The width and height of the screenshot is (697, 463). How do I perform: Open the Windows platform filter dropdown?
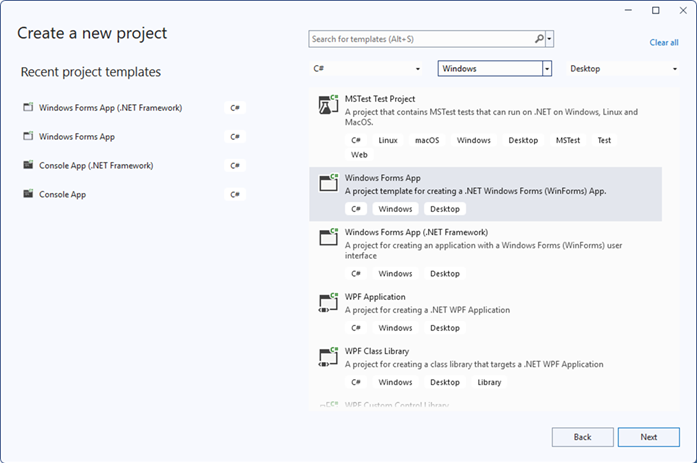tap(495, 68)
